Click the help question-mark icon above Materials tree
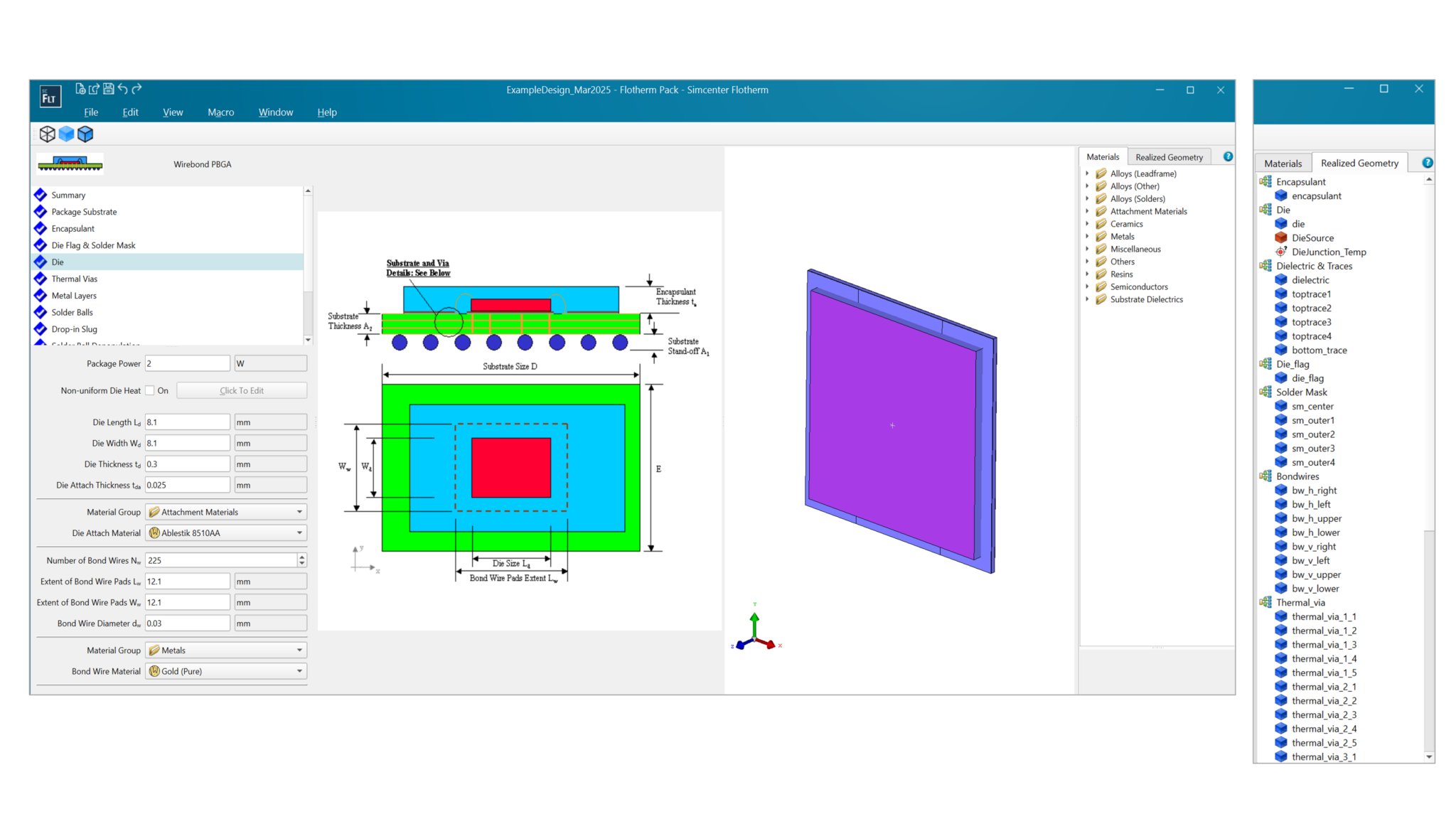The width and height of the screenshot is (1456, 819). (x=1226, y=156)
